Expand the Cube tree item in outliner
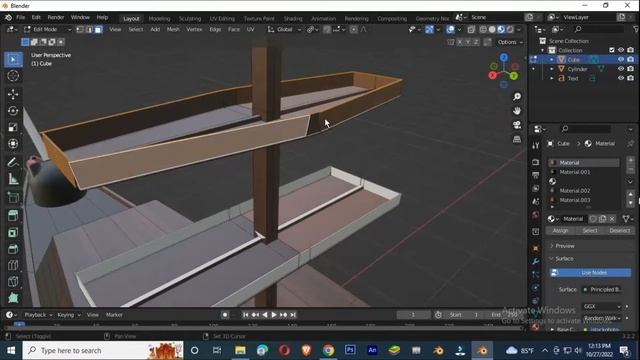 (551, 60)
